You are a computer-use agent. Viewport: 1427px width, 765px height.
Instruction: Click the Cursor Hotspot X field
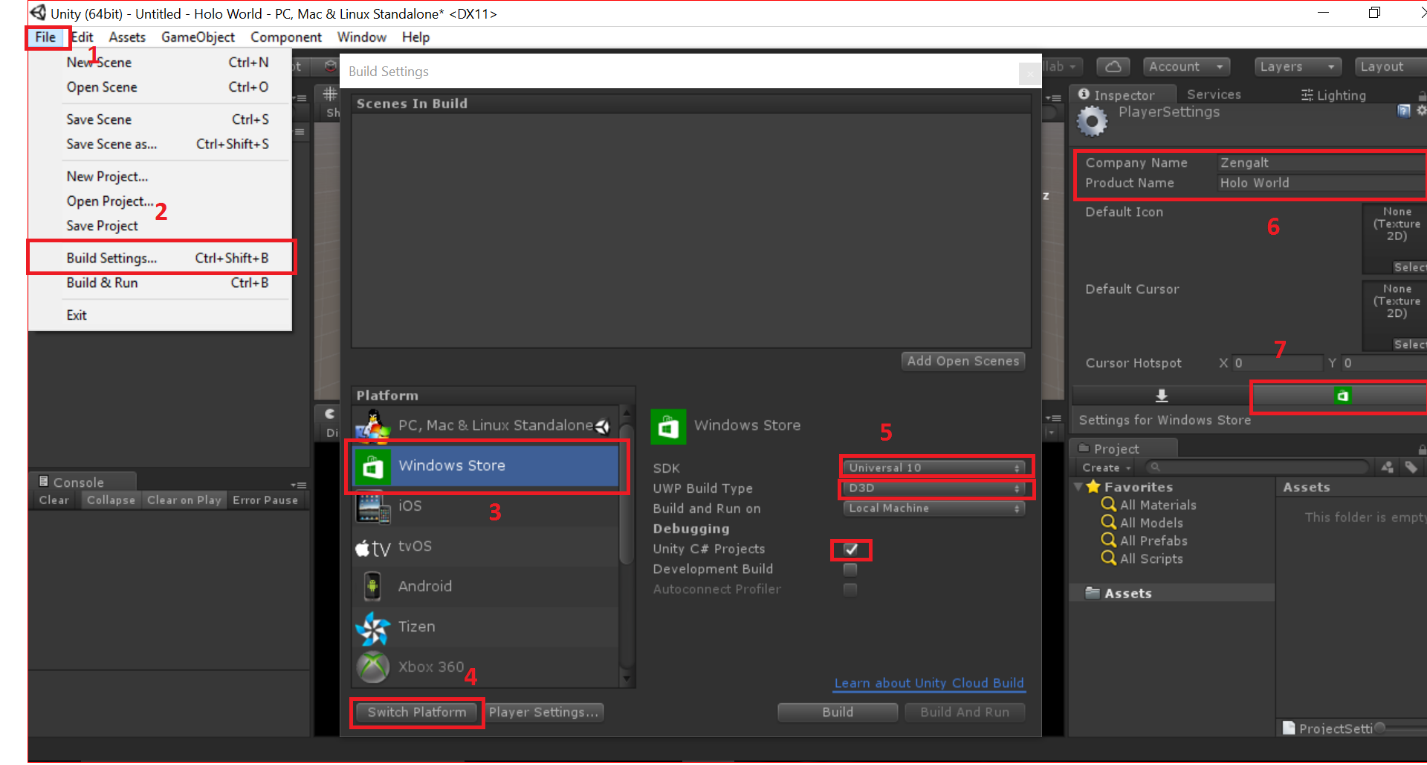coord(1276,364)
